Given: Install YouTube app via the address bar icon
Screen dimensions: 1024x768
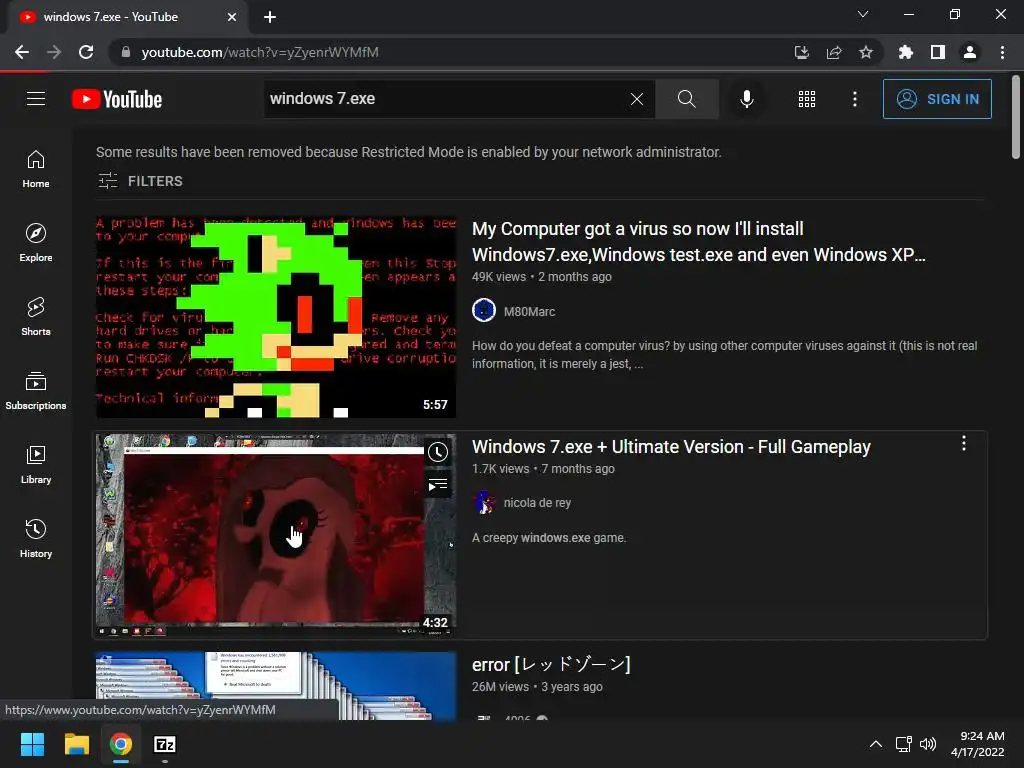Looking at the screenshot, I should coord(801,52).
